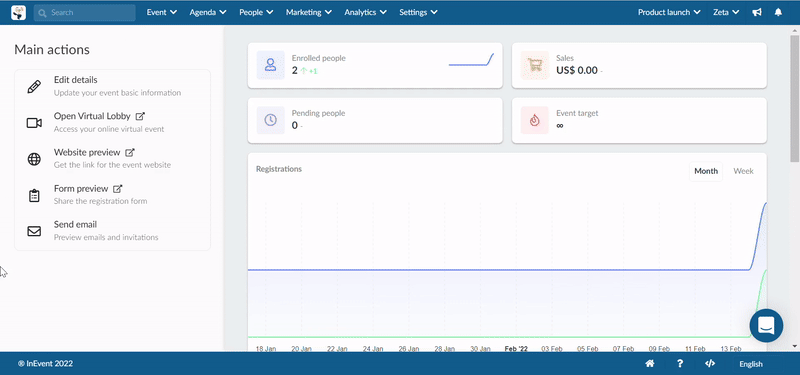Image resolution: width=800 pixels, height=375 pixels.
Task: Open the chat support bubble
Action: pos(766,326)
